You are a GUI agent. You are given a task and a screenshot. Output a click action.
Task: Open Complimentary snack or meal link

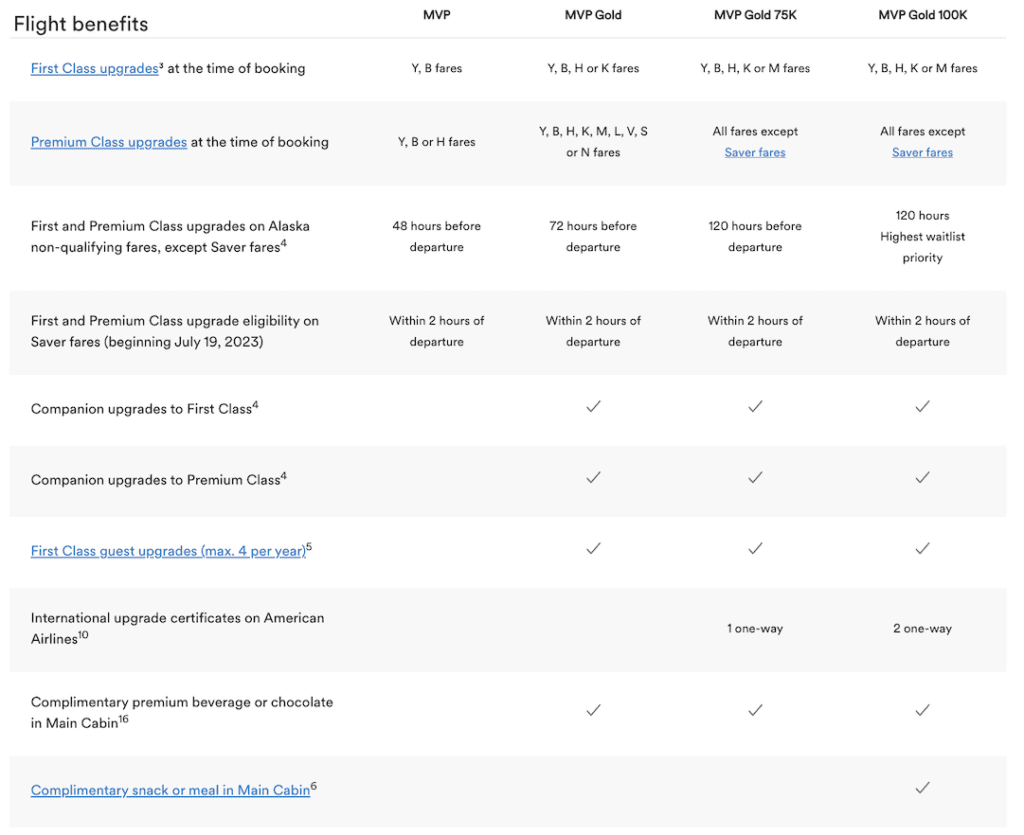(170, 790)
